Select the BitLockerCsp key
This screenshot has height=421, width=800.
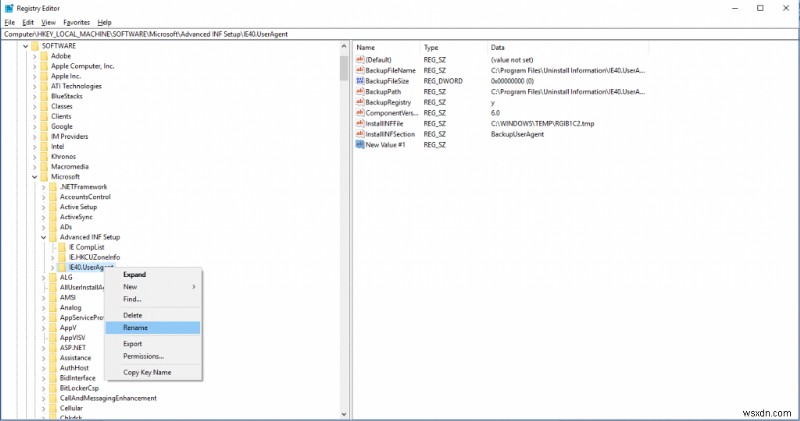(x=79, y=388)
